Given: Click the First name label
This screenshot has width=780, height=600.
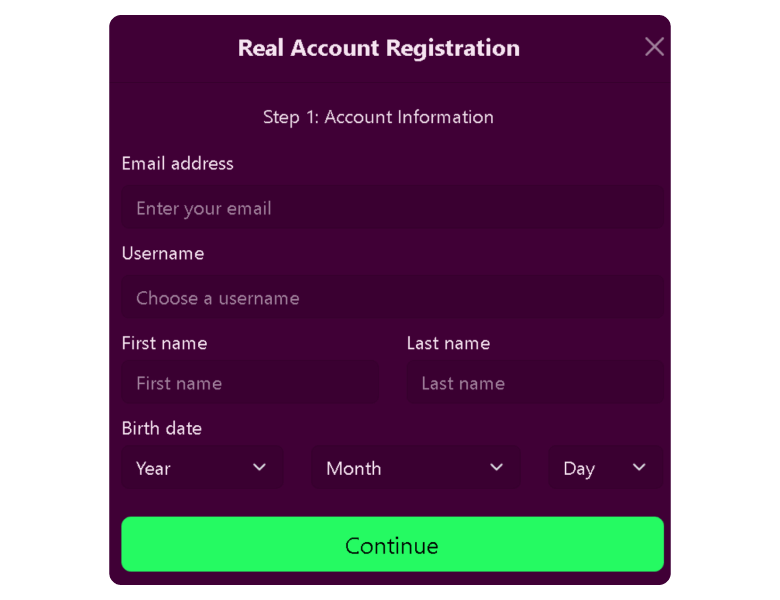Looking at the screenshot, I should 164,344.
